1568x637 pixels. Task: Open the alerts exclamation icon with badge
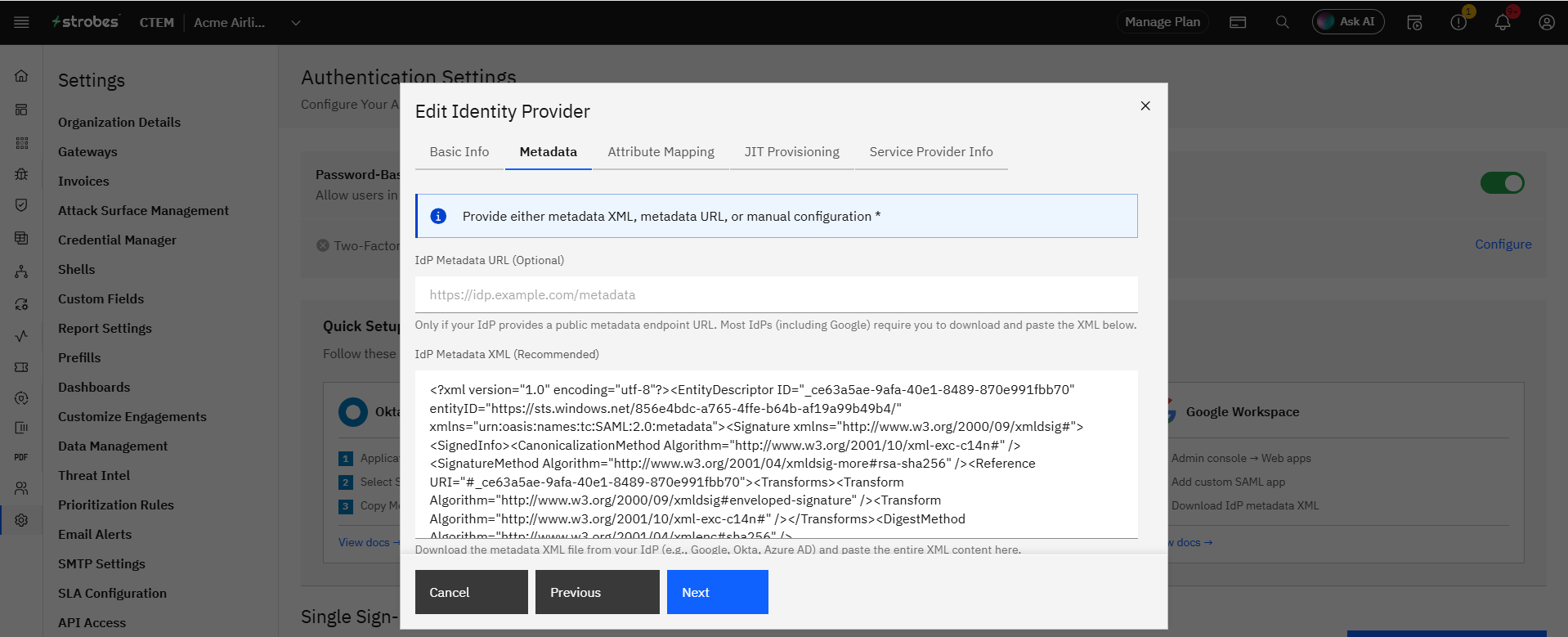(x=1458, y=22)
